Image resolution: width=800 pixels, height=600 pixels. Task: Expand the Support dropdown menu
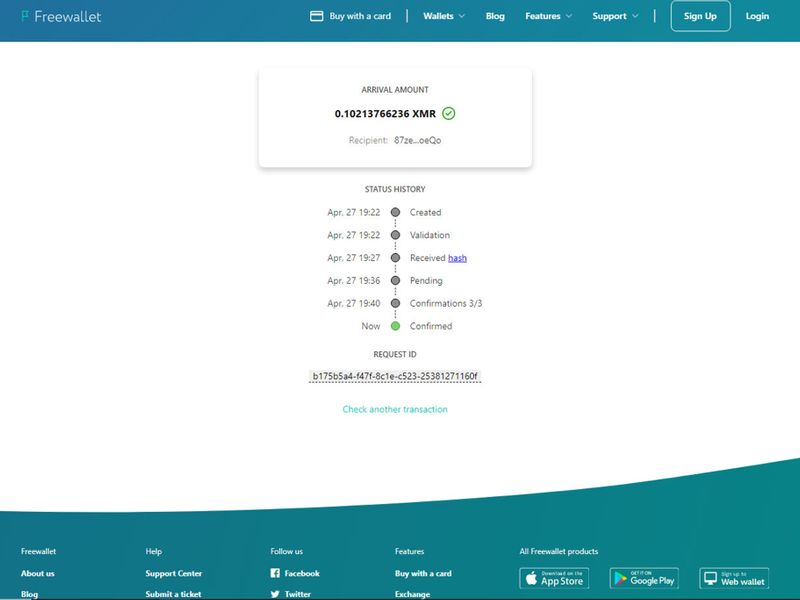615,16
